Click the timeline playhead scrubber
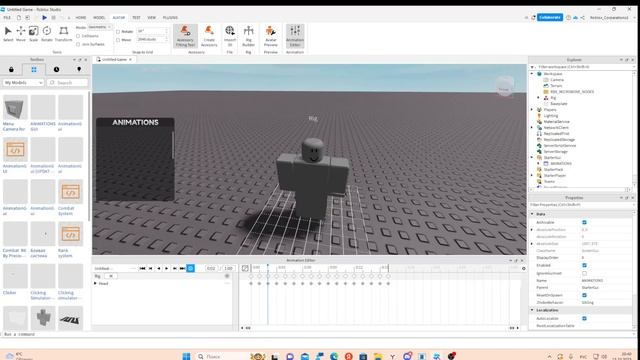The width and height of the screenshot is (640, 360). (x=268, y=267)
